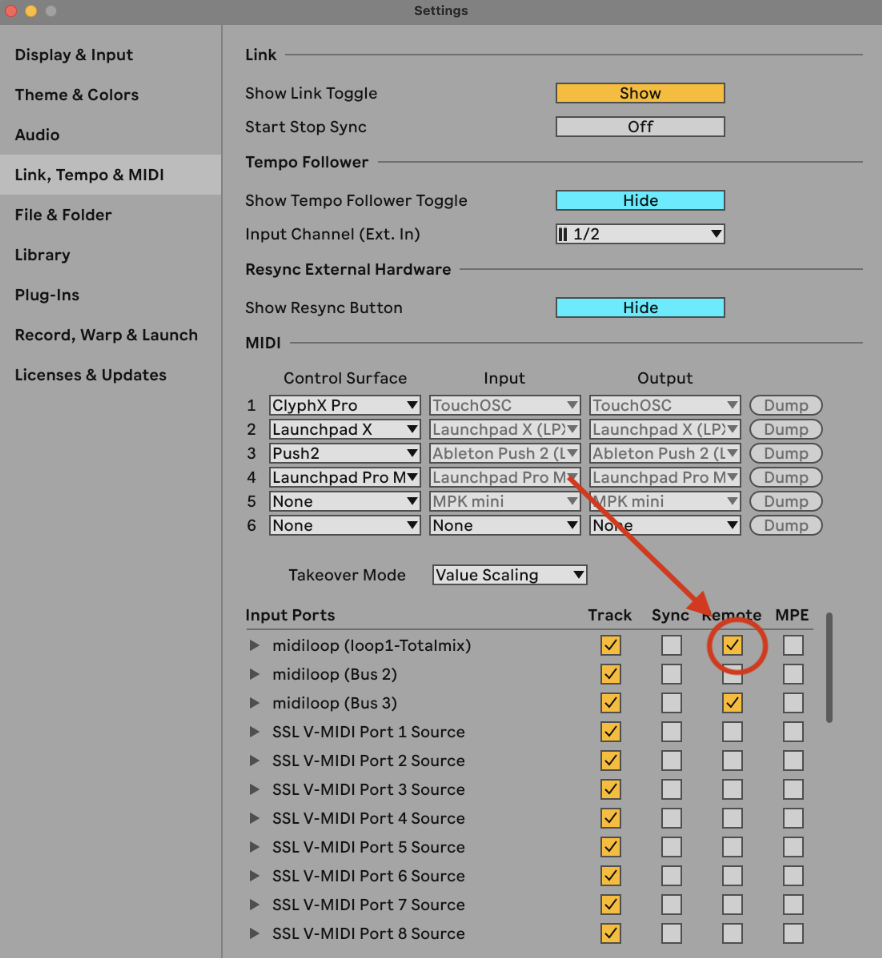Screen dimensions: 882x958
Task: Switch to the Audio settings tab
Action: 37,135
